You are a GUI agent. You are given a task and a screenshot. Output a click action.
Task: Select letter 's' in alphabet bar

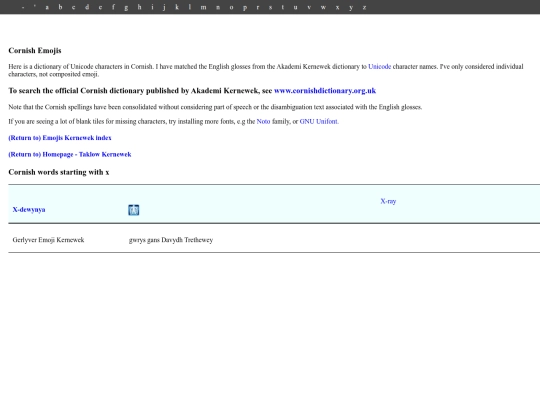[x=270, y=7]
